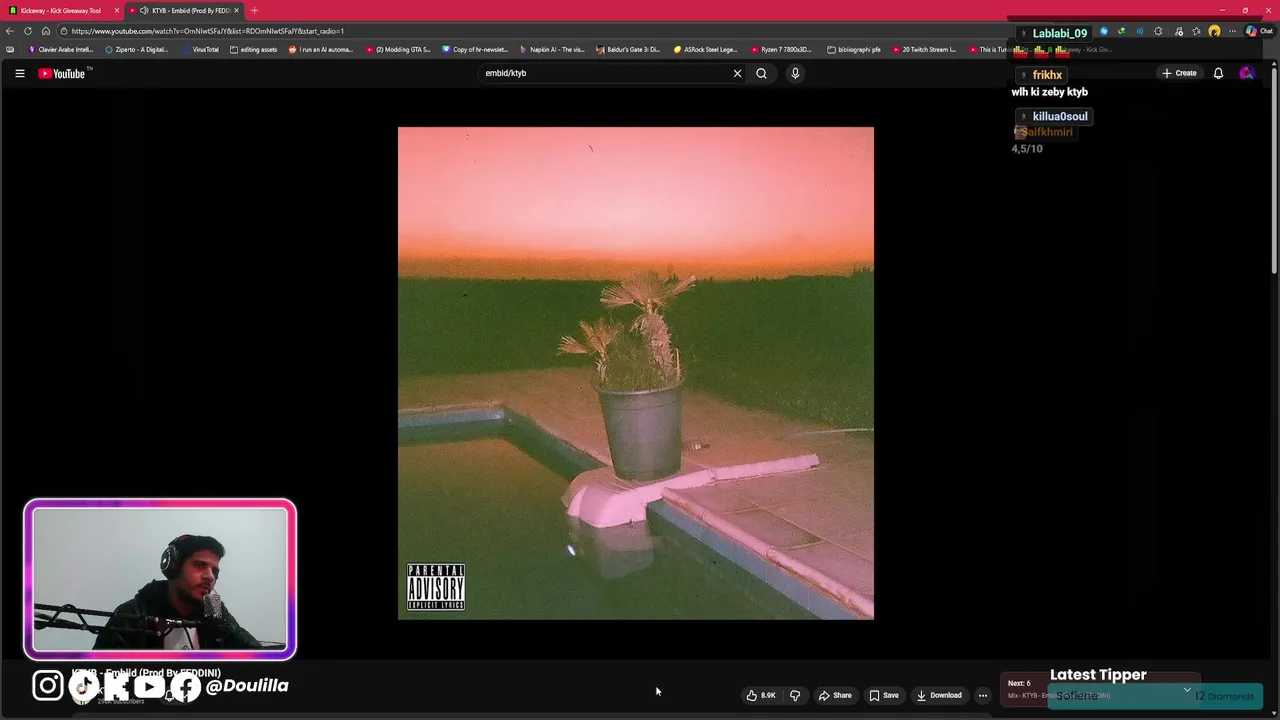Screen dimensions: 1280x720
Task: Open the VirusTotal bookmark
Action: (200, 49)
